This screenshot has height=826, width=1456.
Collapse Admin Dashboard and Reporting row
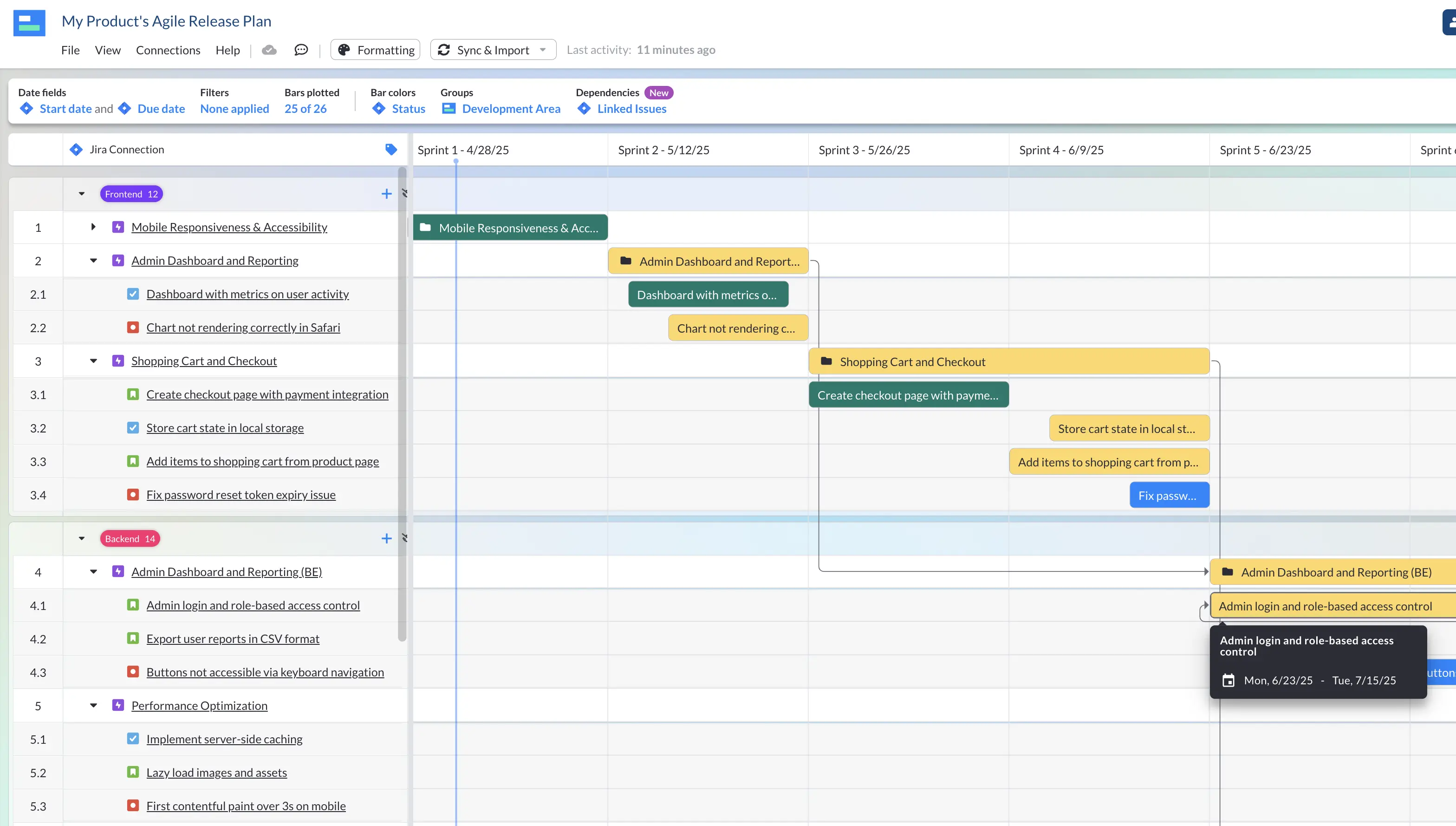tap(93, 261)
